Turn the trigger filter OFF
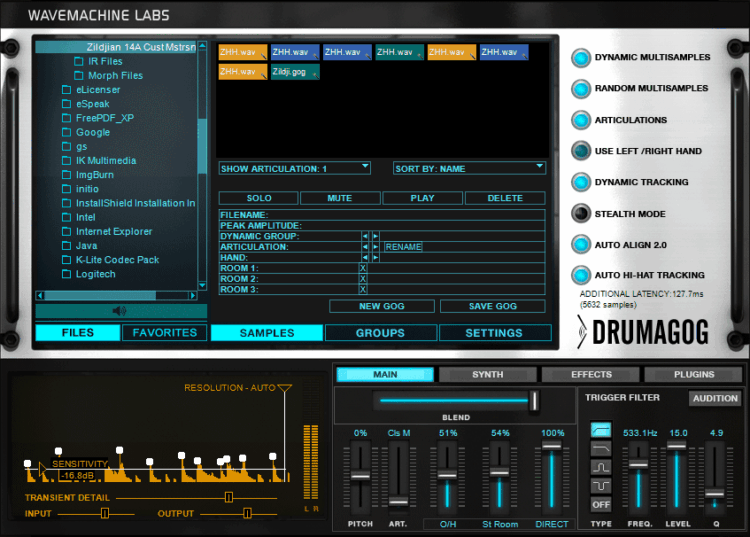The height and width of the screenshot is (537, 750). [601, 504]
